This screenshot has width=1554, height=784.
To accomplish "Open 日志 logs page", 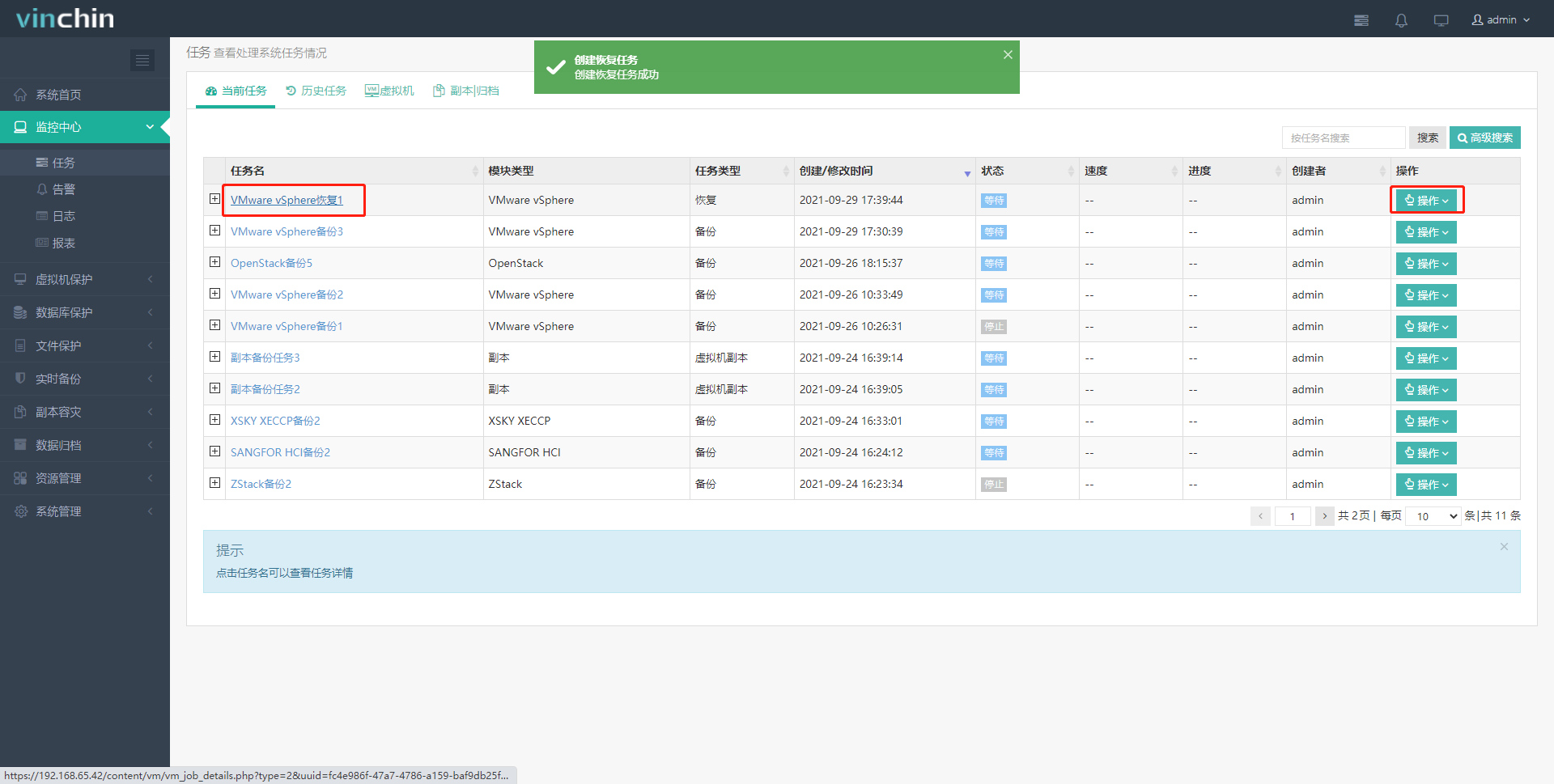I will (85, 216).
